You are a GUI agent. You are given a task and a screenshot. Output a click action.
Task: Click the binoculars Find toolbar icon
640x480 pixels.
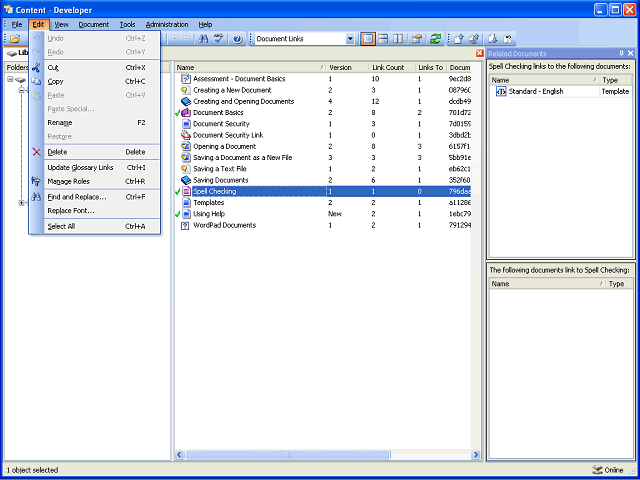tap(203, 39)
